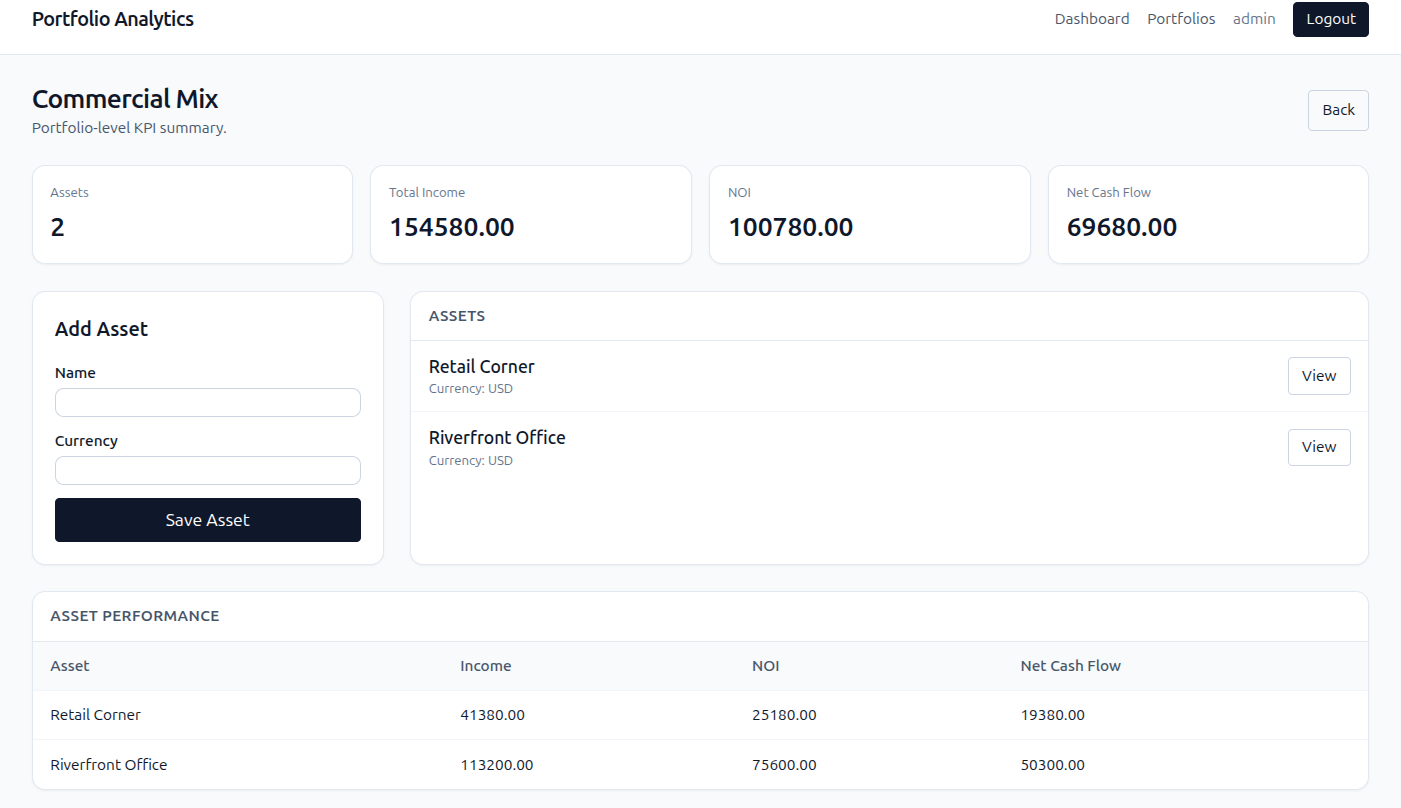Screen dimensions: 1401x808
Task: Focus the Currency input field
Action: point(208,470)
